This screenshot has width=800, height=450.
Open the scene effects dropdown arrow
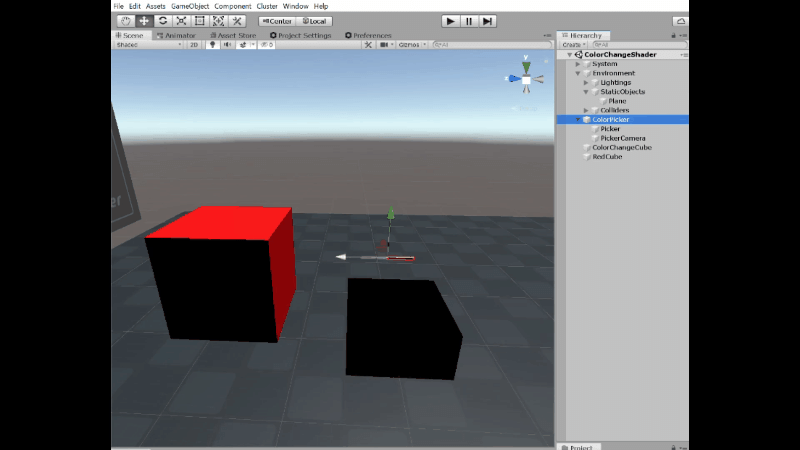click(253, 45)
